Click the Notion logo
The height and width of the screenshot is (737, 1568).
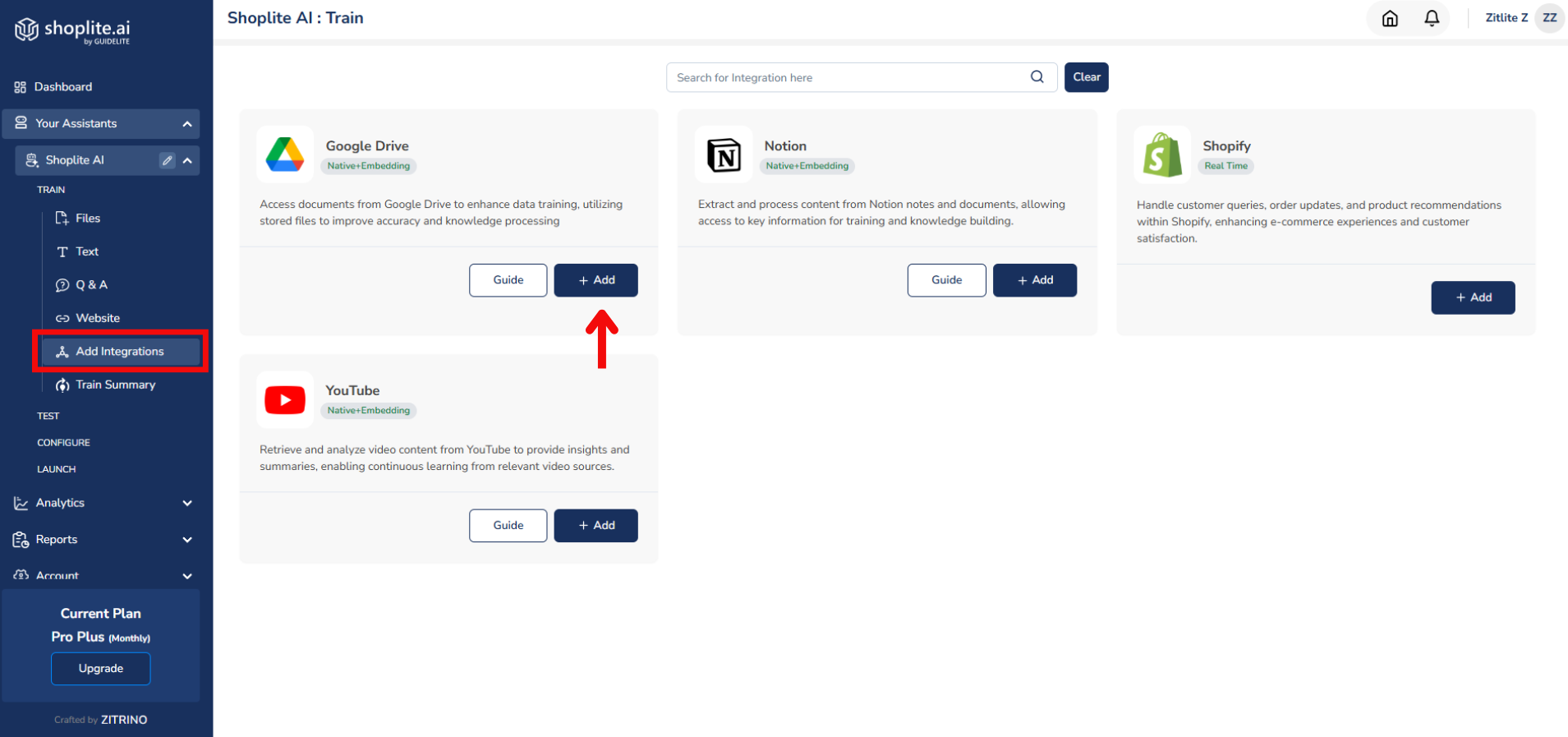click(724, 154)
